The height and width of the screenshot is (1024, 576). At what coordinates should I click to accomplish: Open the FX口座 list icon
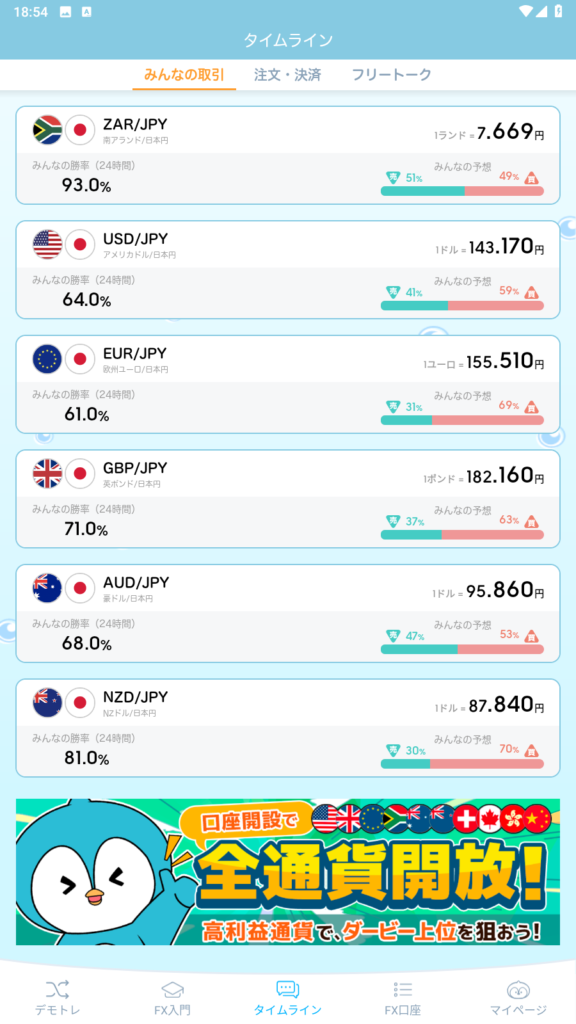pos(402,989)
